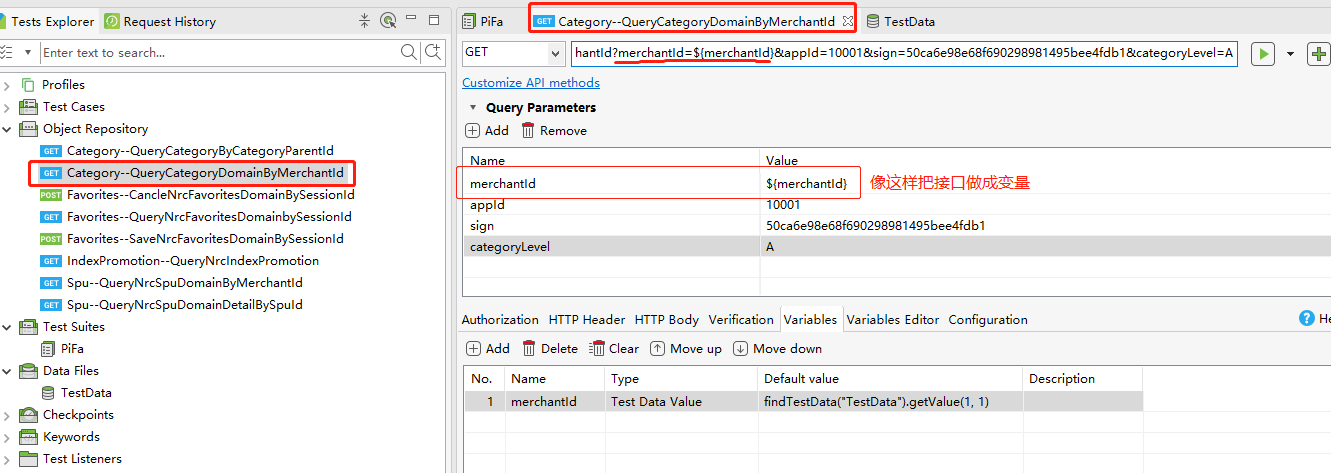Screen dimensions: 1331x473
Task: Select Category--QueryCategoryByCategoryParentId request
Action: click(200, 151)
